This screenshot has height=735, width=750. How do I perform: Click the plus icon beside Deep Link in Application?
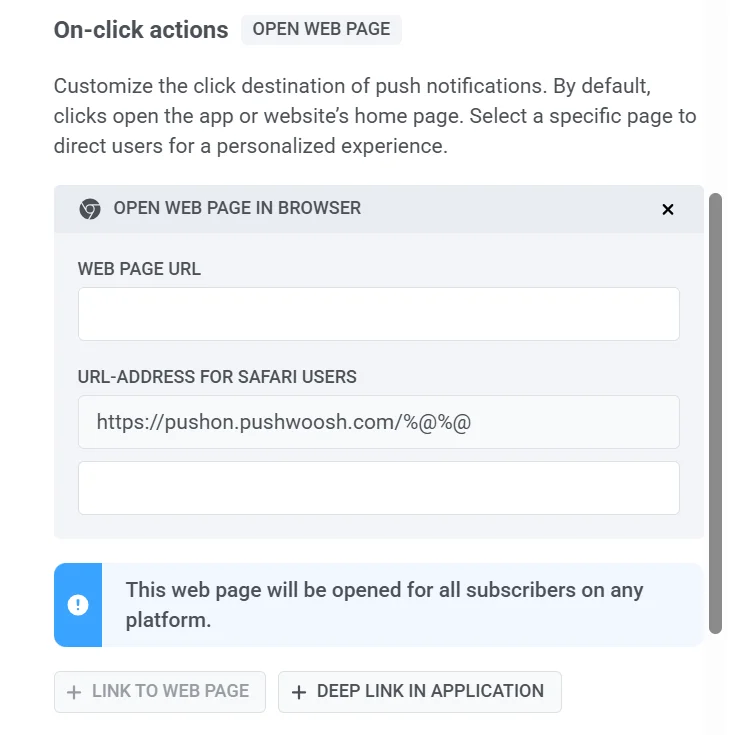pyautogui.click(x=298, y=692)
